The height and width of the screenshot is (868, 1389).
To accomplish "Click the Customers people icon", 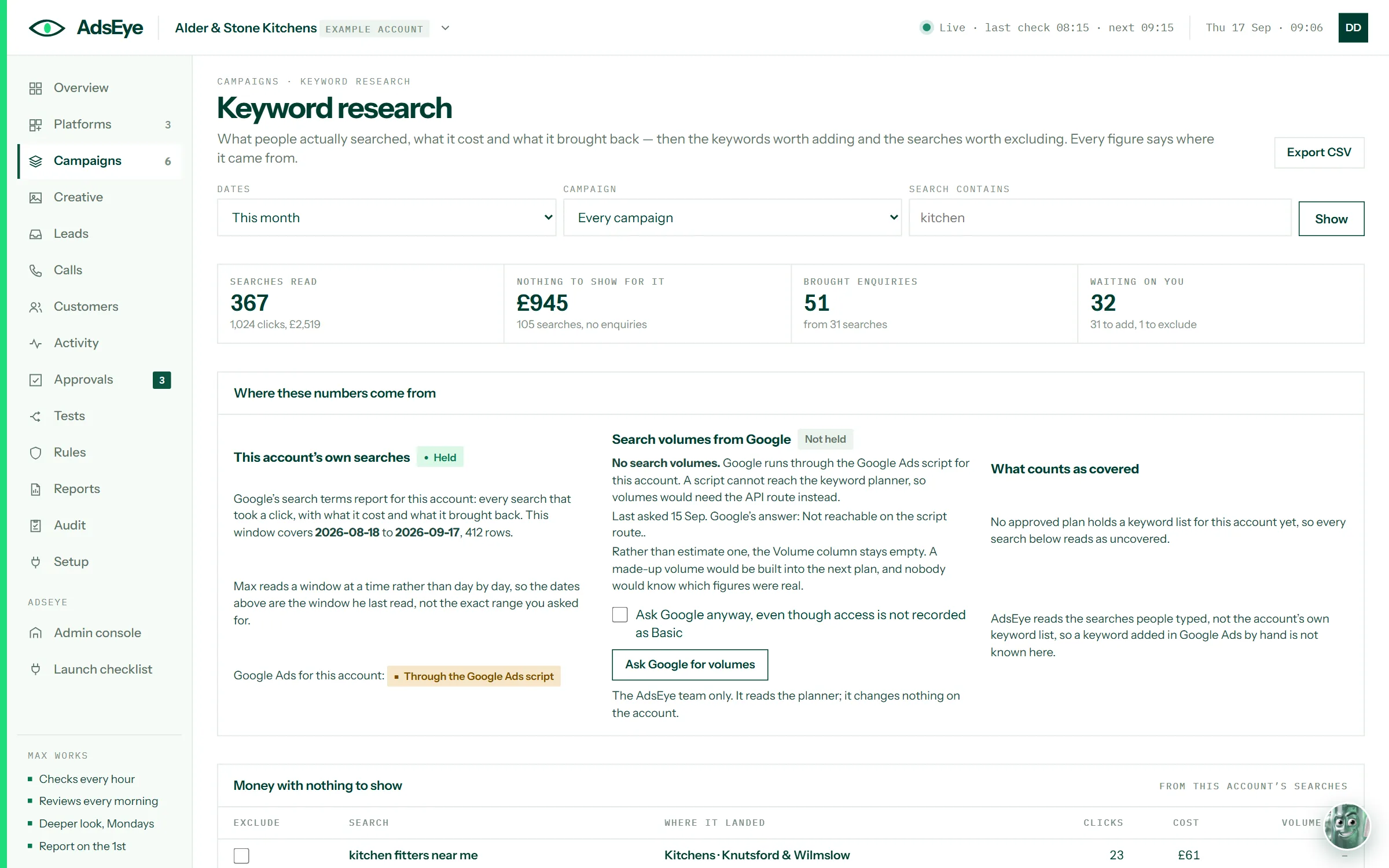I will (36, 307).
